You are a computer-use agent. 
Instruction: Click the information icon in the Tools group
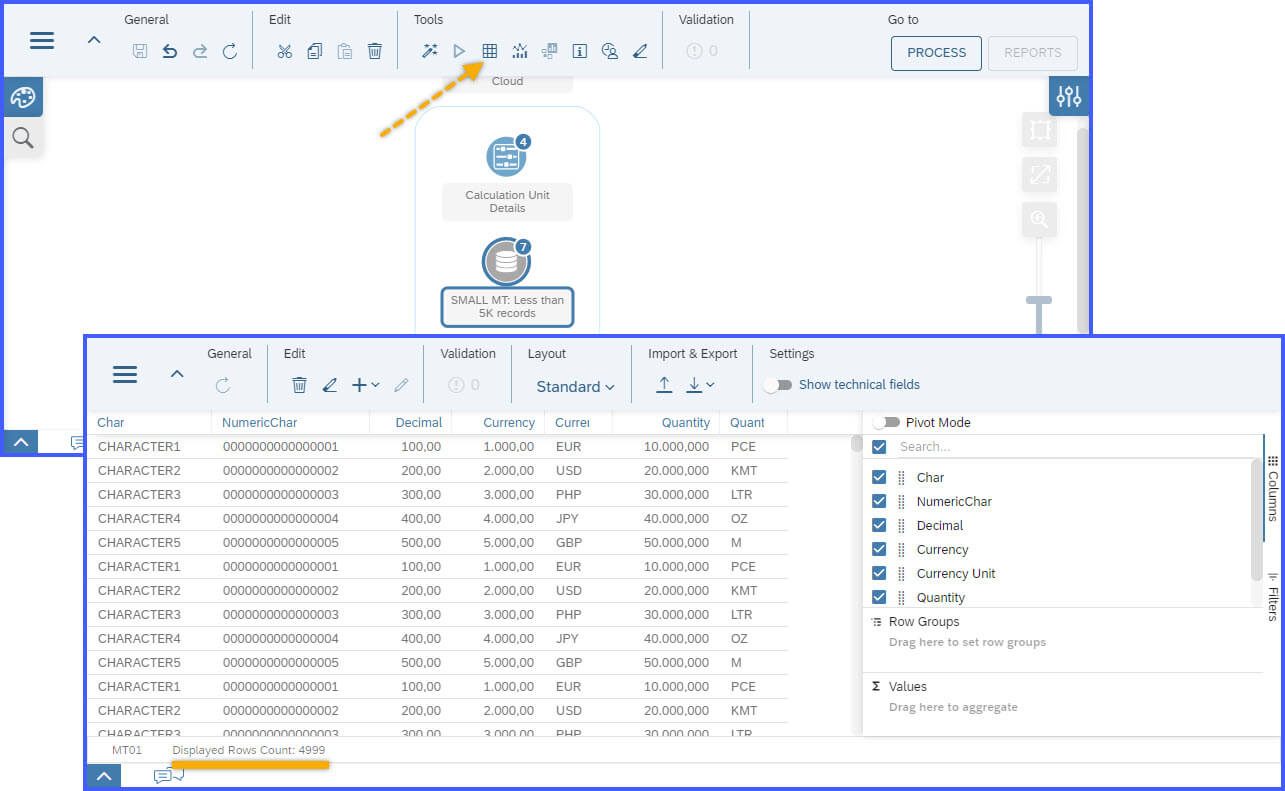pyautogui.click(x=579, y=50)
